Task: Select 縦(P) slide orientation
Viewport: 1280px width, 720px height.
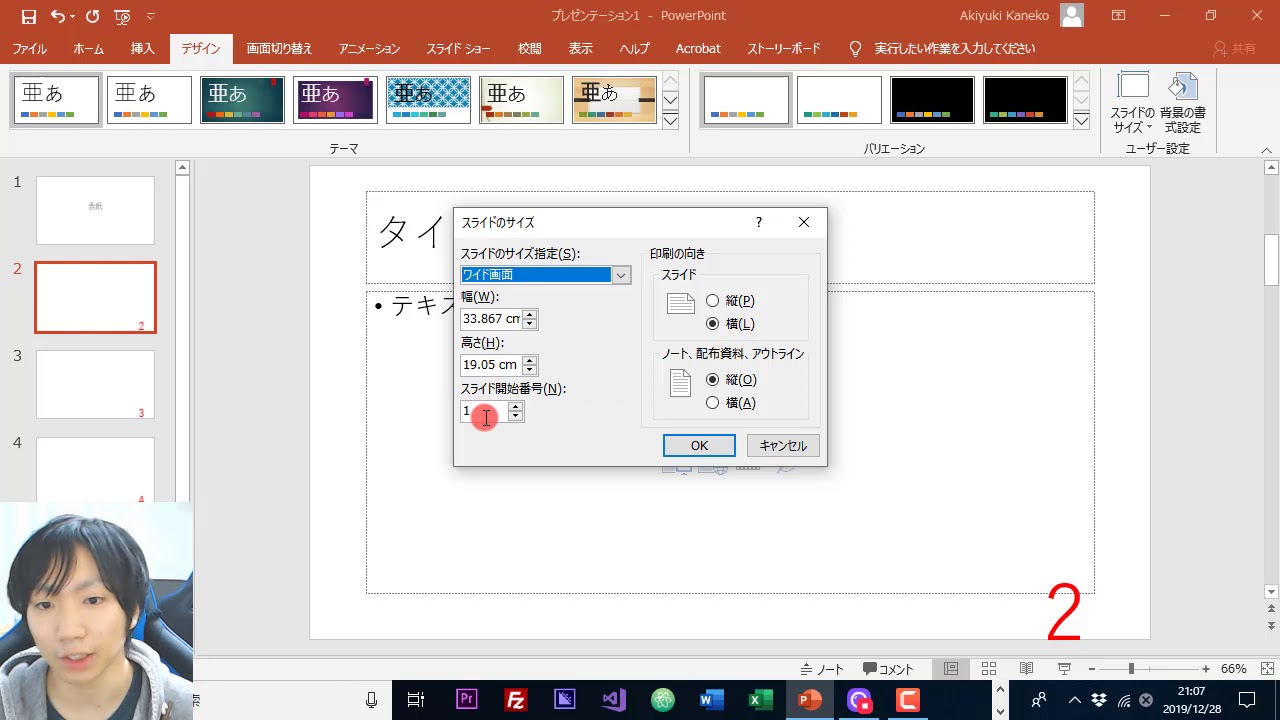Action: tap(713, 300)
